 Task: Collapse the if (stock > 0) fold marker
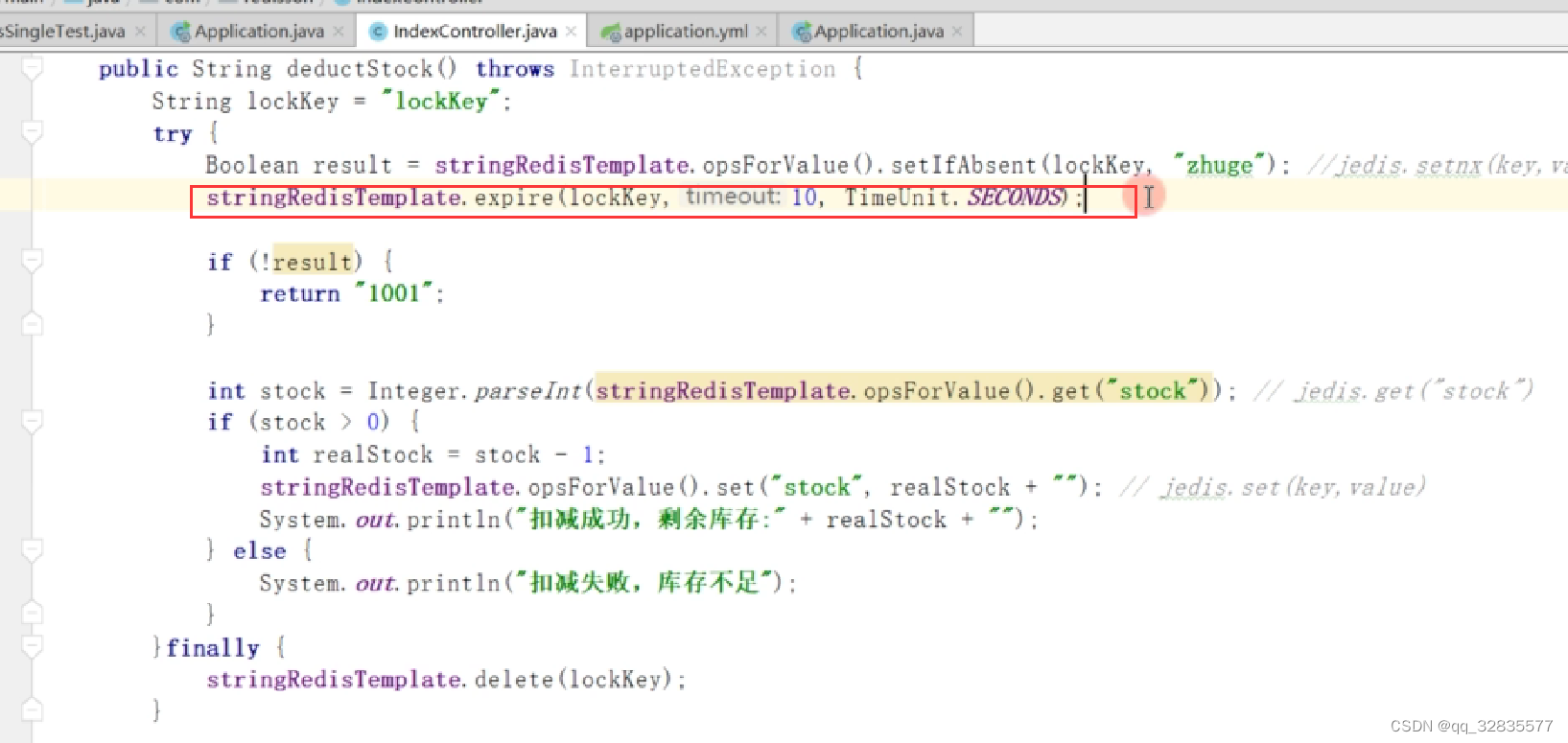click(32, 422)
